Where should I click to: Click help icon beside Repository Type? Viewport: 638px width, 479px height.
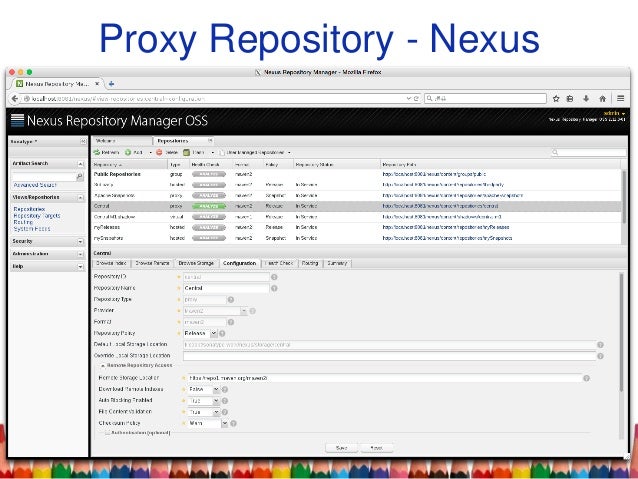click(231, 300)
